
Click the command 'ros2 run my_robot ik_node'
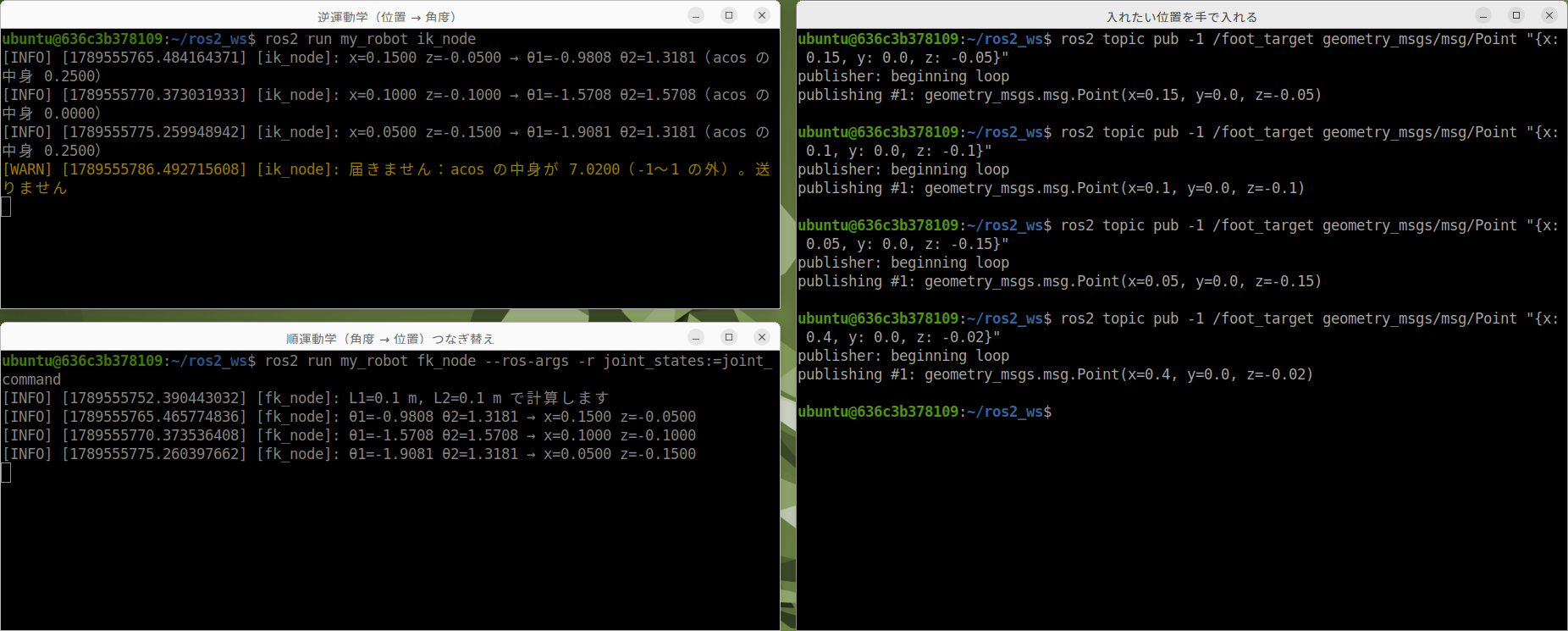(370, 39)
